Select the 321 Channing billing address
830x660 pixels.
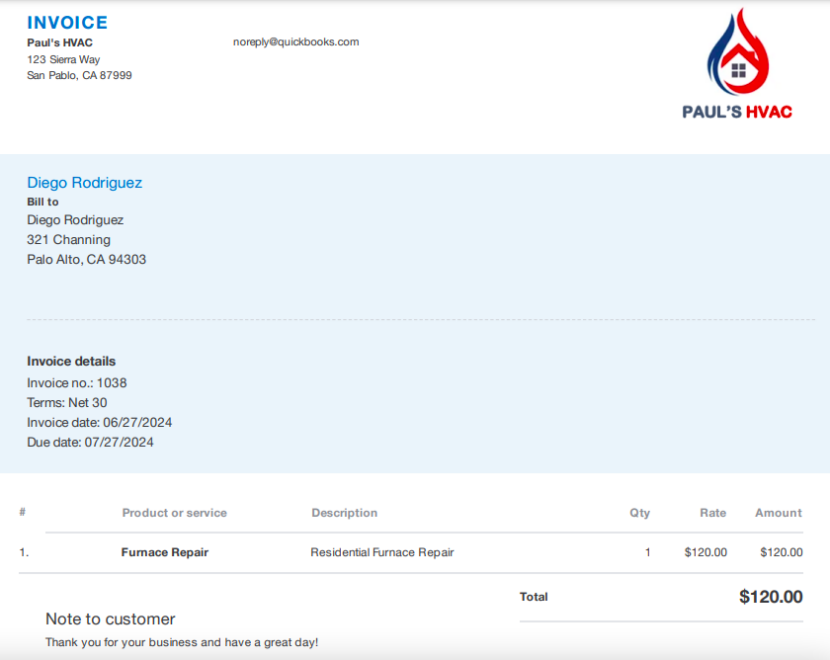click(x=68, y=240)
